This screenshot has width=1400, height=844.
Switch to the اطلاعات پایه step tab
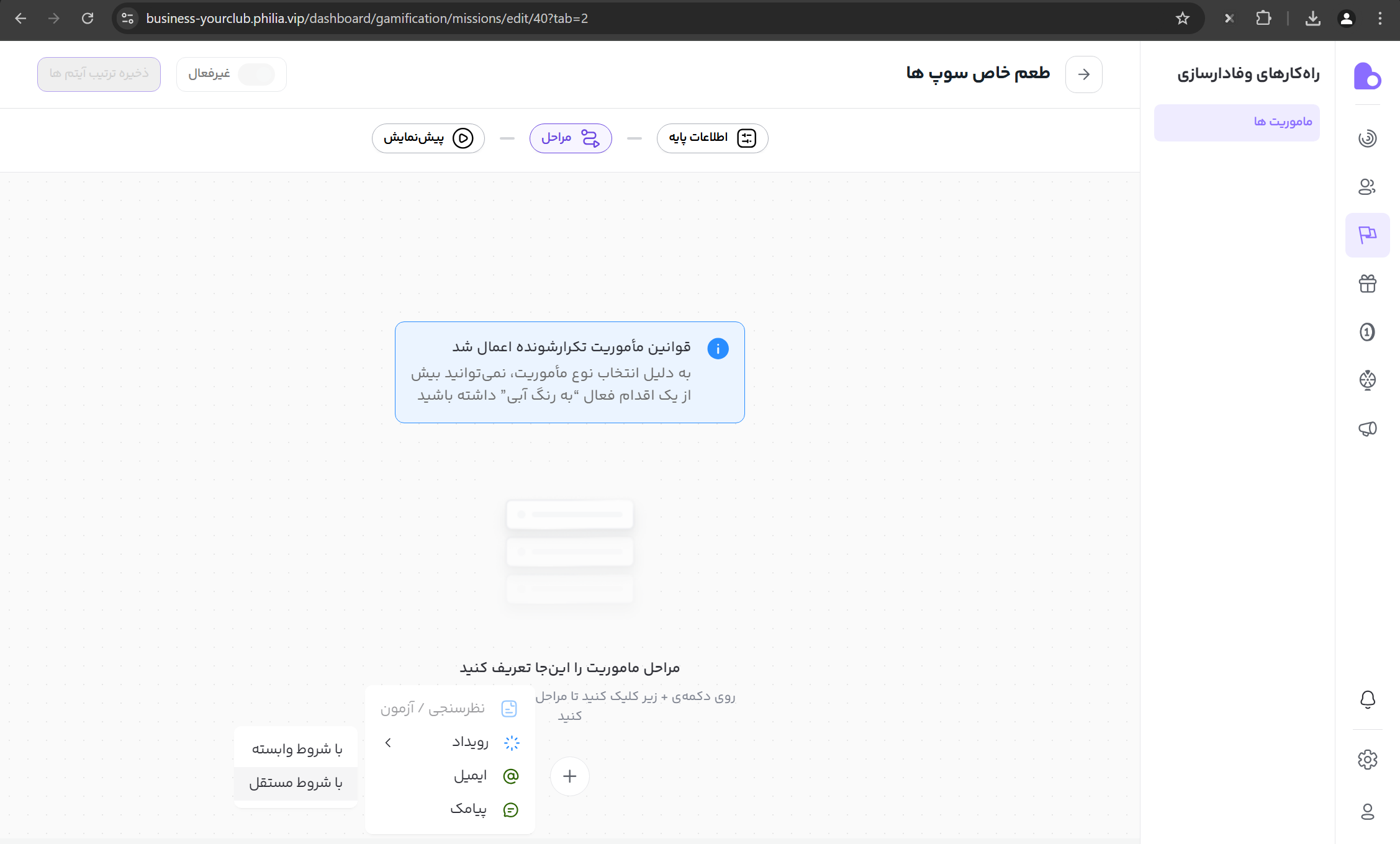tap(712, 138)
